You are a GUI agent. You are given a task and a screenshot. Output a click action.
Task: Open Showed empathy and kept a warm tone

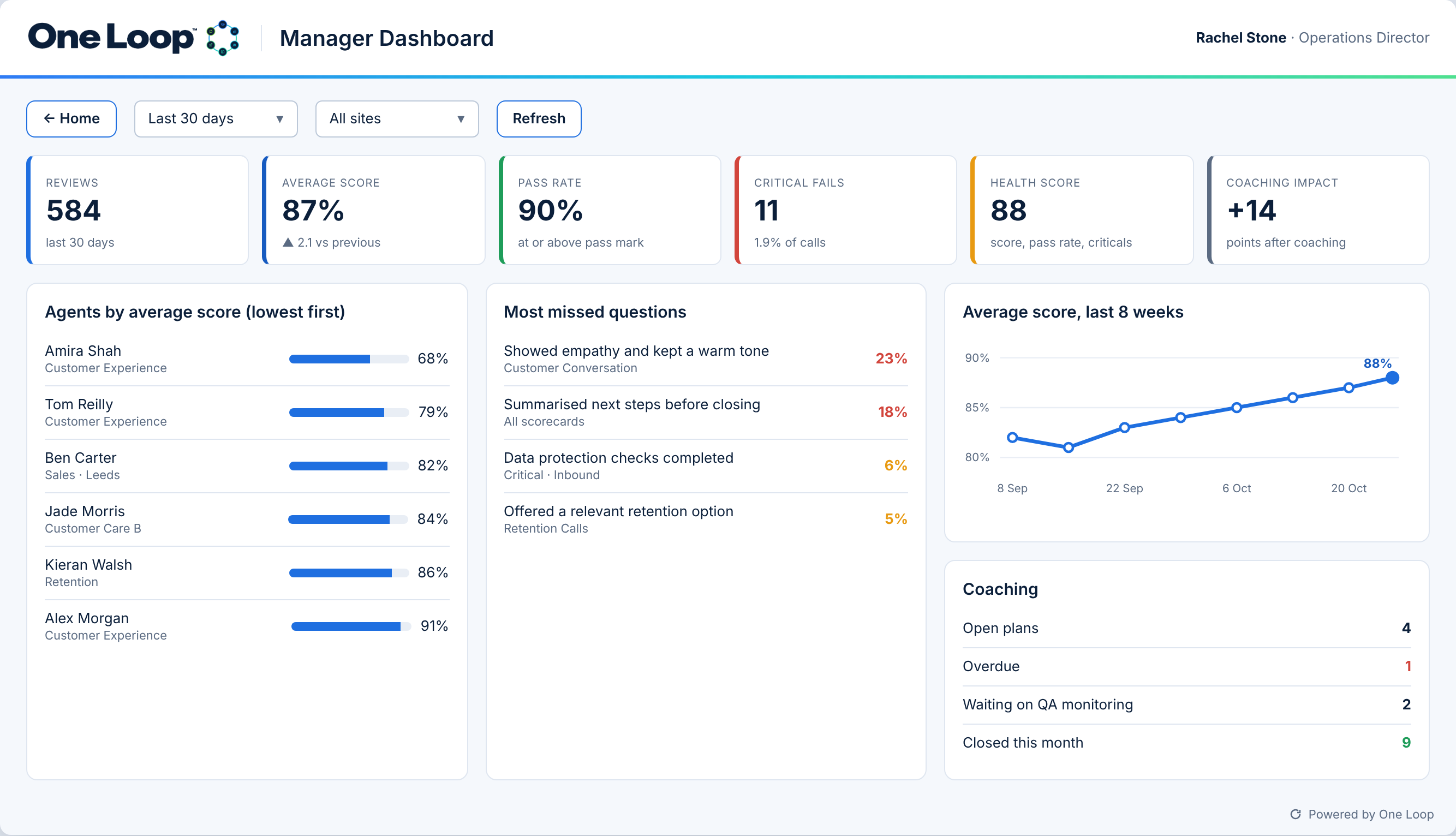coord(706,359)
